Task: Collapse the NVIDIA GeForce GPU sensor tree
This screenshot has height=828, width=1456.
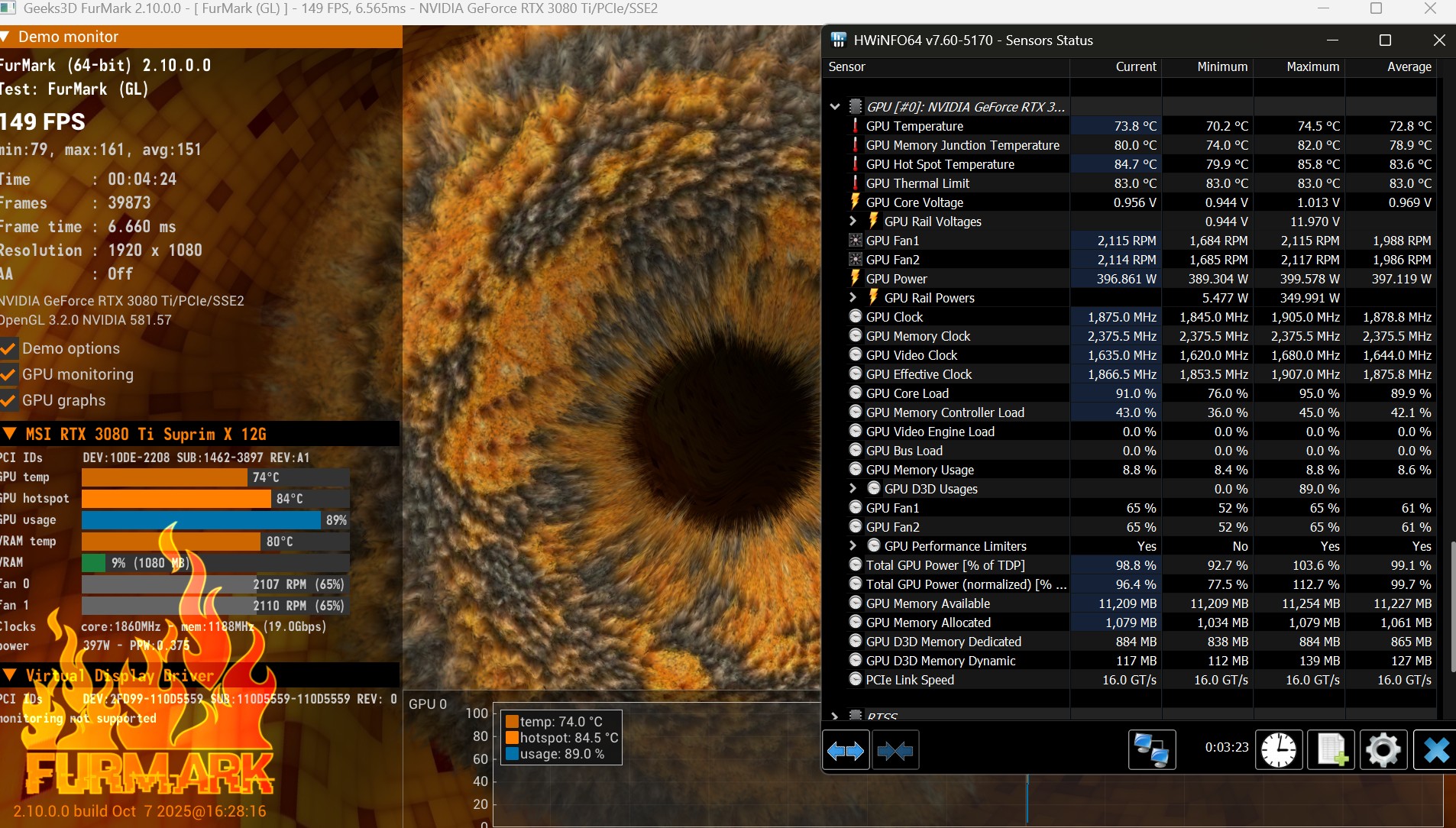Action: [835, 107]
